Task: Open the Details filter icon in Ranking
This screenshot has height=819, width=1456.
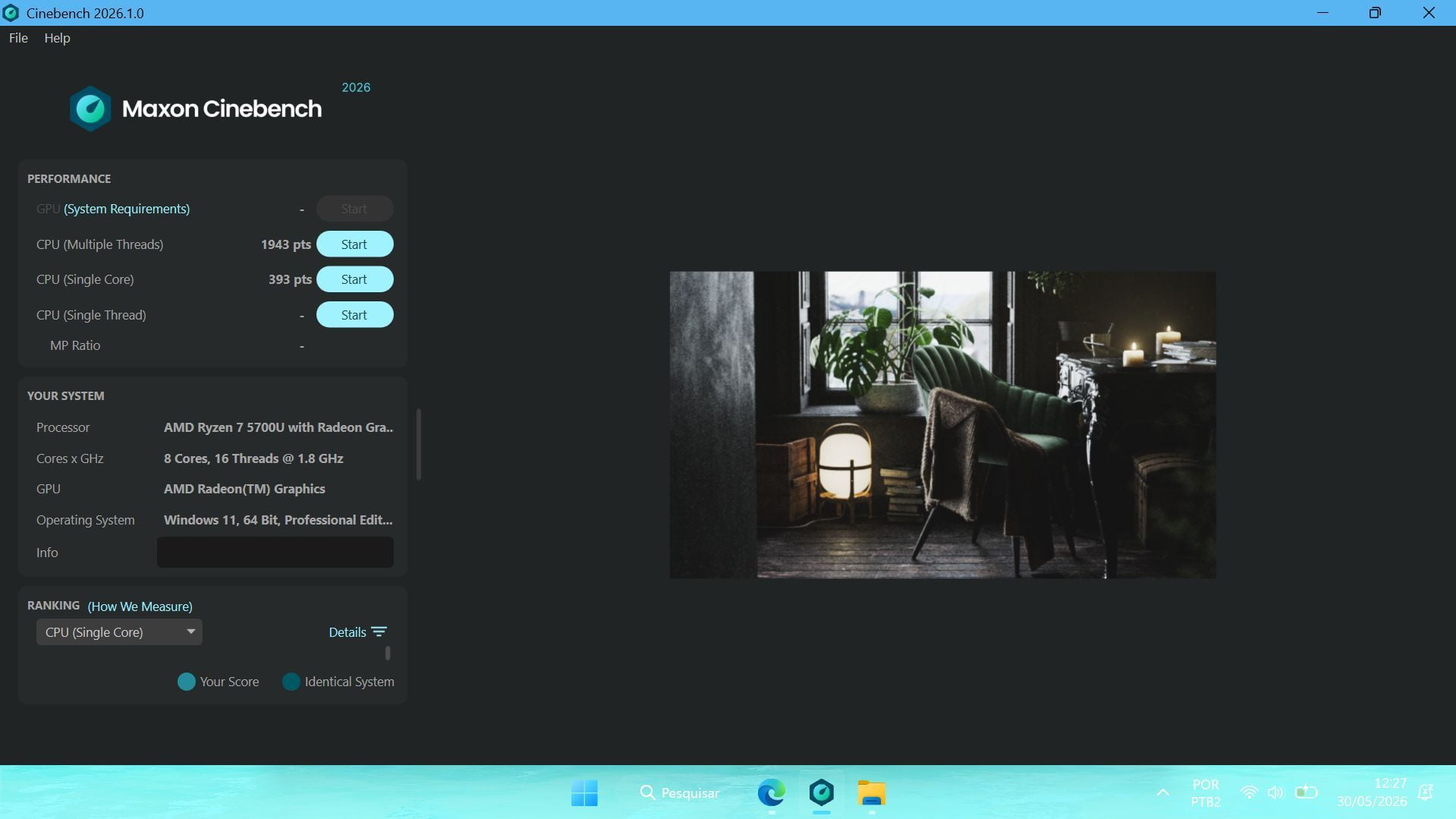Action: coord(379,632)
